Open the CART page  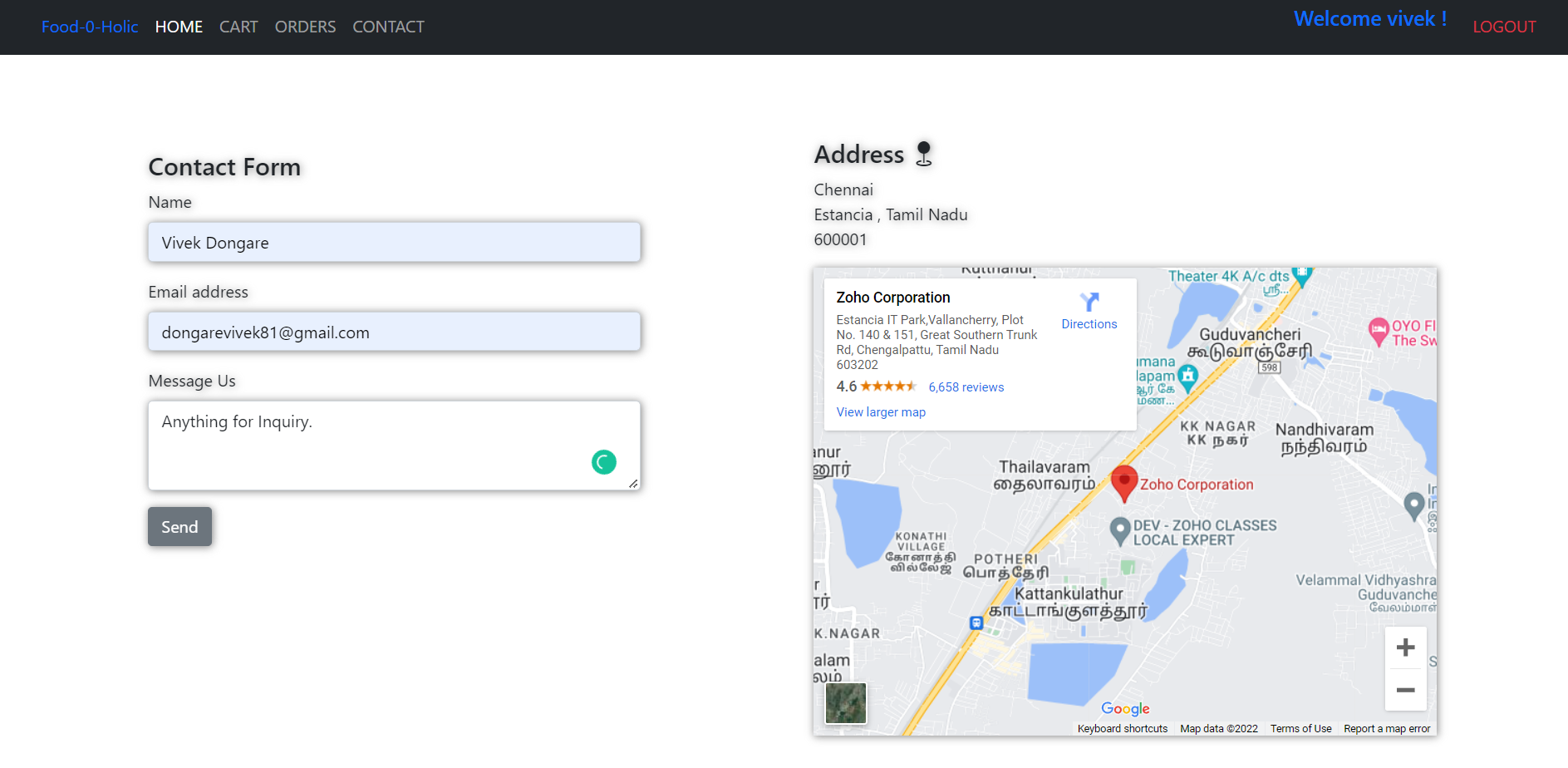(238, 27)
